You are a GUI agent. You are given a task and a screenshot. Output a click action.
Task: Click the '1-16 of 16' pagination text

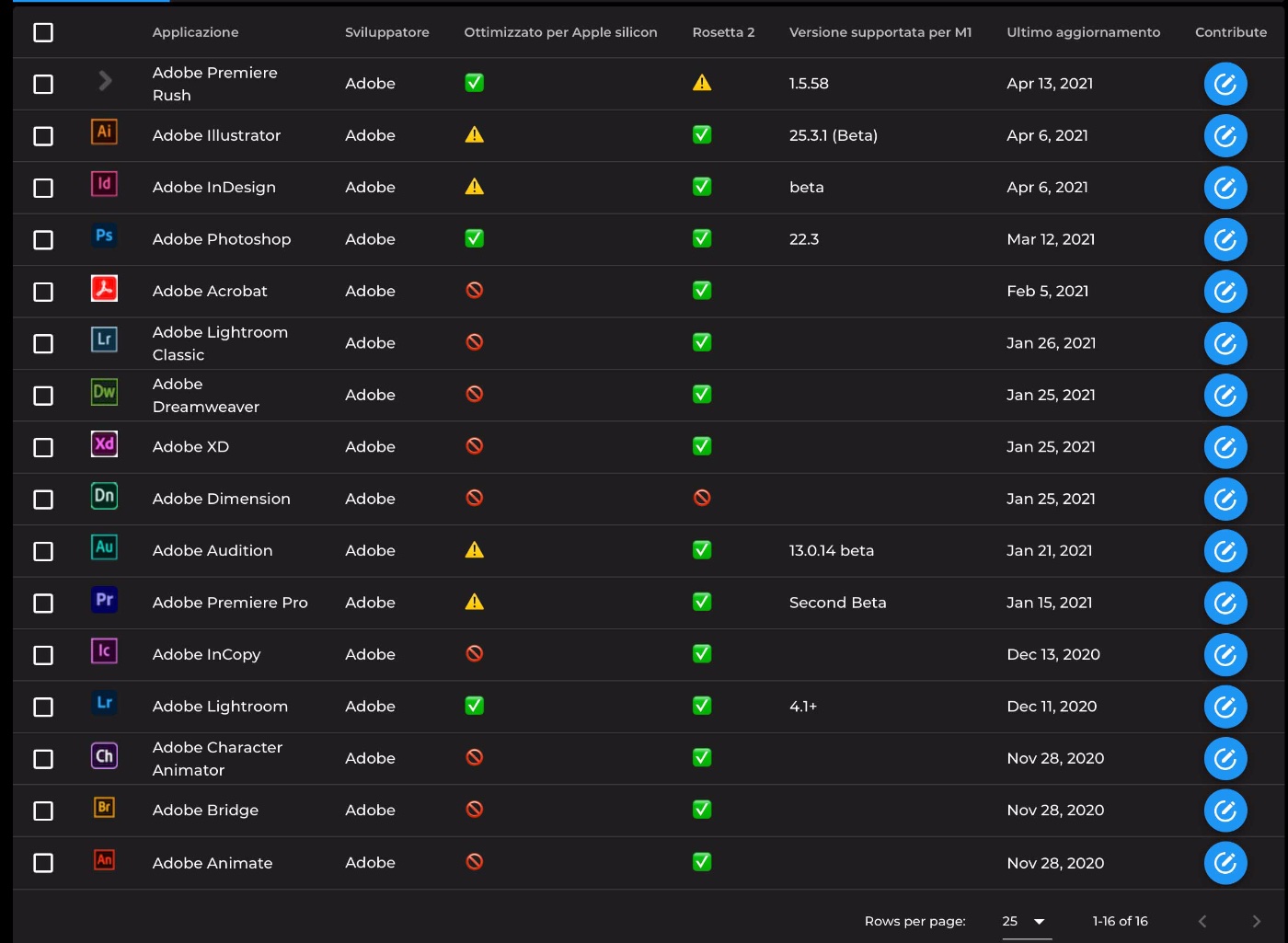point(1120,921)
